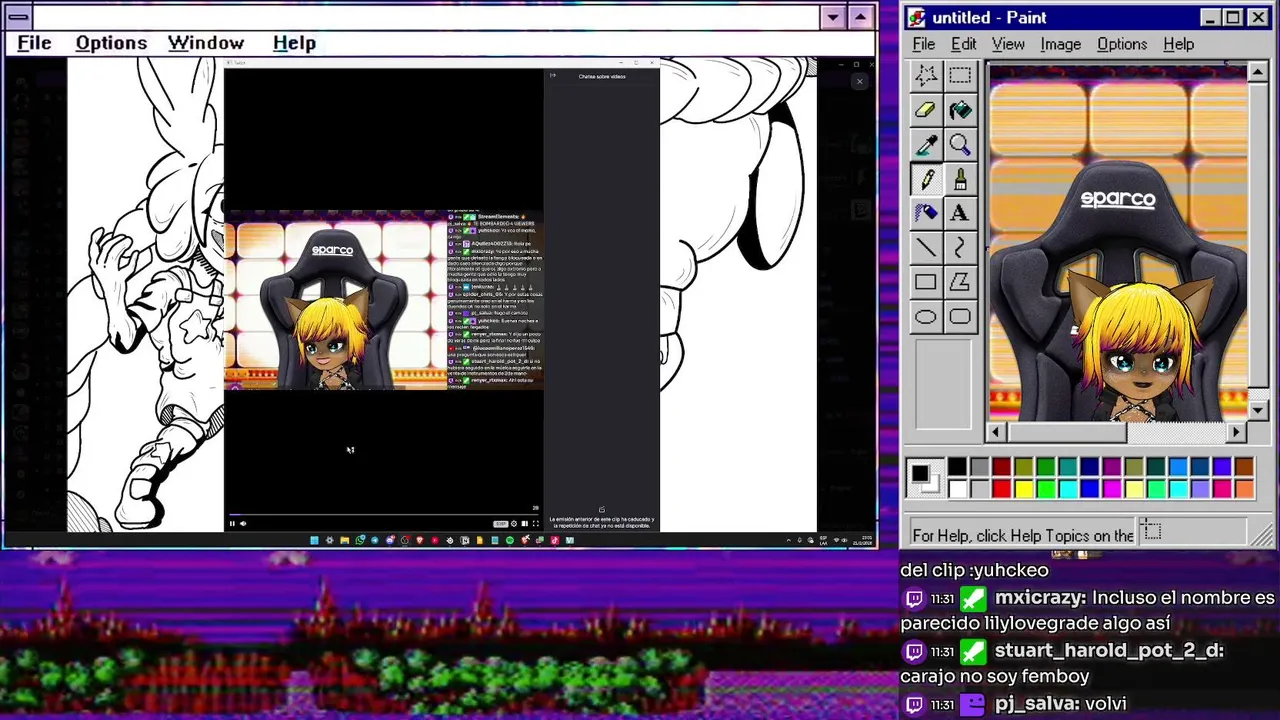The height and width of the screenshot is (720, 1280).
Task: Click the foreground/background color indicator box
Action: click(925, 477)
